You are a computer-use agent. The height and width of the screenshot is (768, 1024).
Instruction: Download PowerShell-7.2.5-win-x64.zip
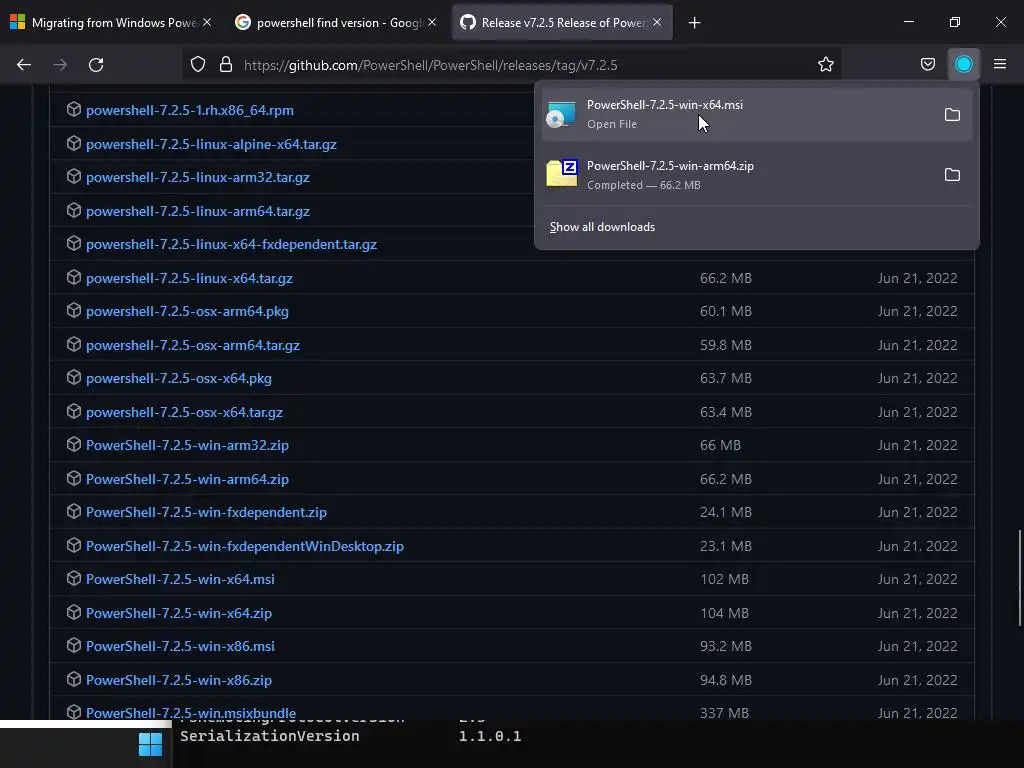tap(179, 613)
